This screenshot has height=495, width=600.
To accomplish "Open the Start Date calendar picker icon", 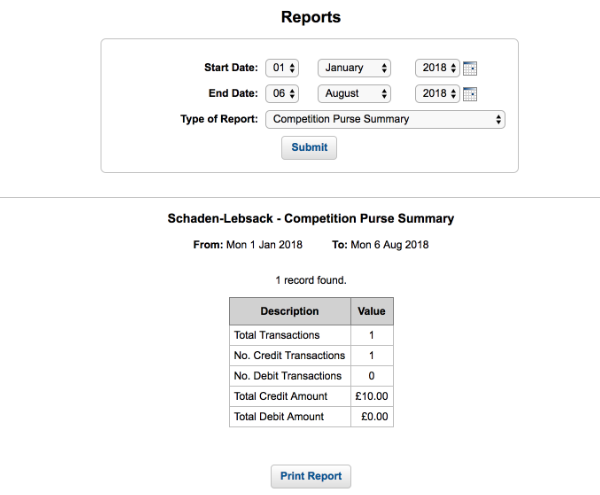I will click(x=470, y=68).
